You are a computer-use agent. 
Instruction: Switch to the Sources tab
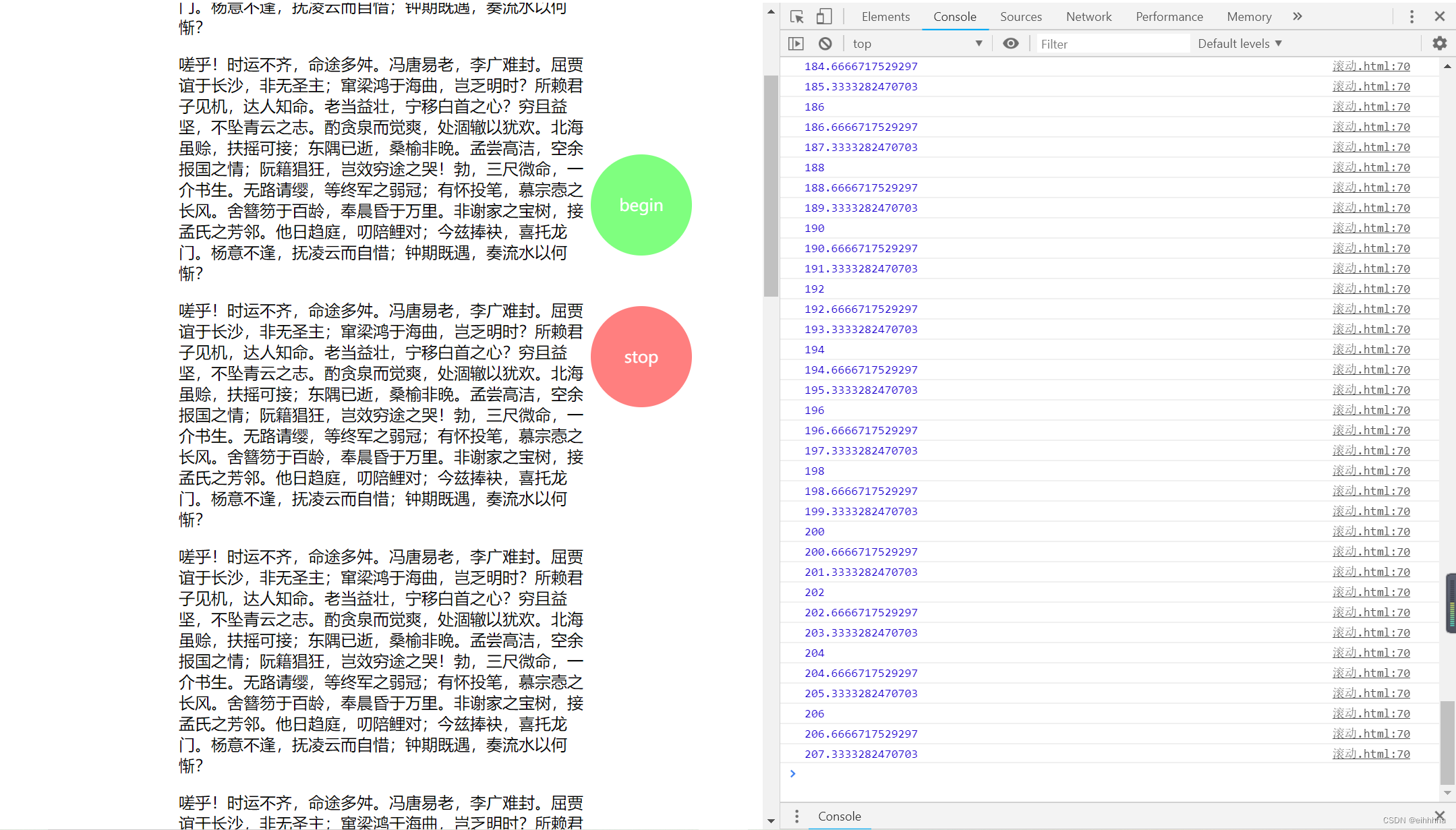(1020, 17)
